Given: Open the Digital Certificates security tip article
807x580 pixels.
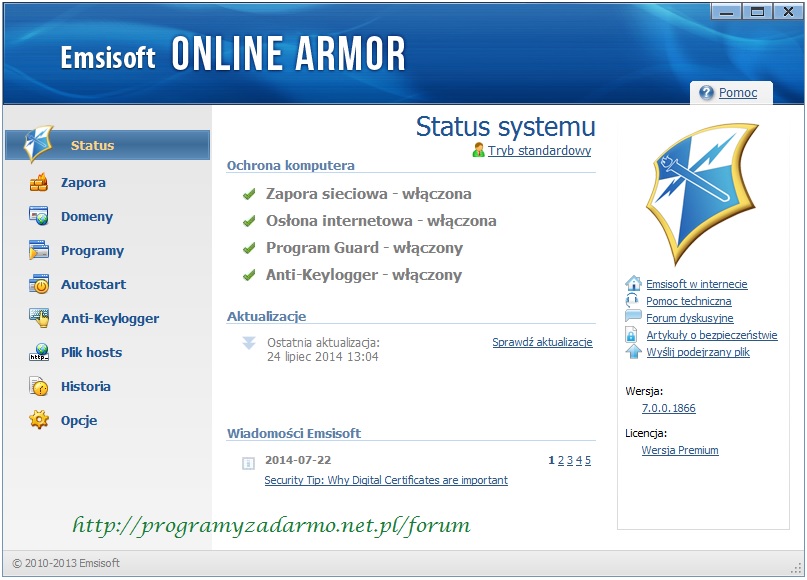Looking at the screenshot, I should click(x=385, y=481).
